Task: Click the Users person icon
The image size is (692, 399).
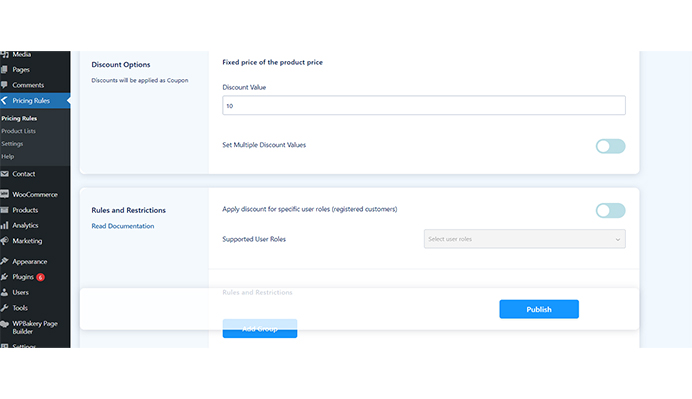Action: [4, 292]
